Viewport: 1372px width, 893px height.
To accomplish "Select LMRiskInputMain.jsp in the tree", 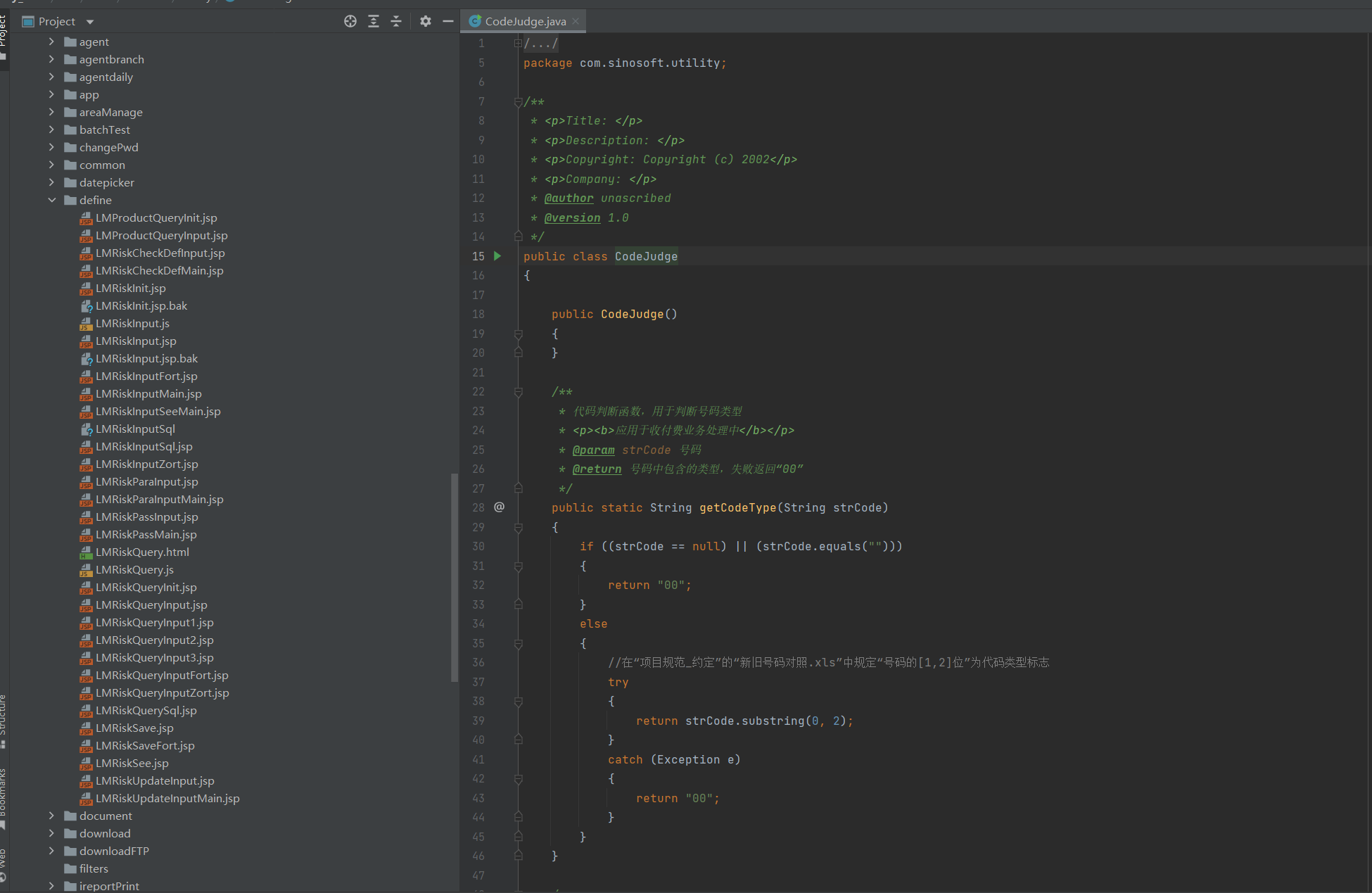I will pyautogui.click(x=148, y=393).
